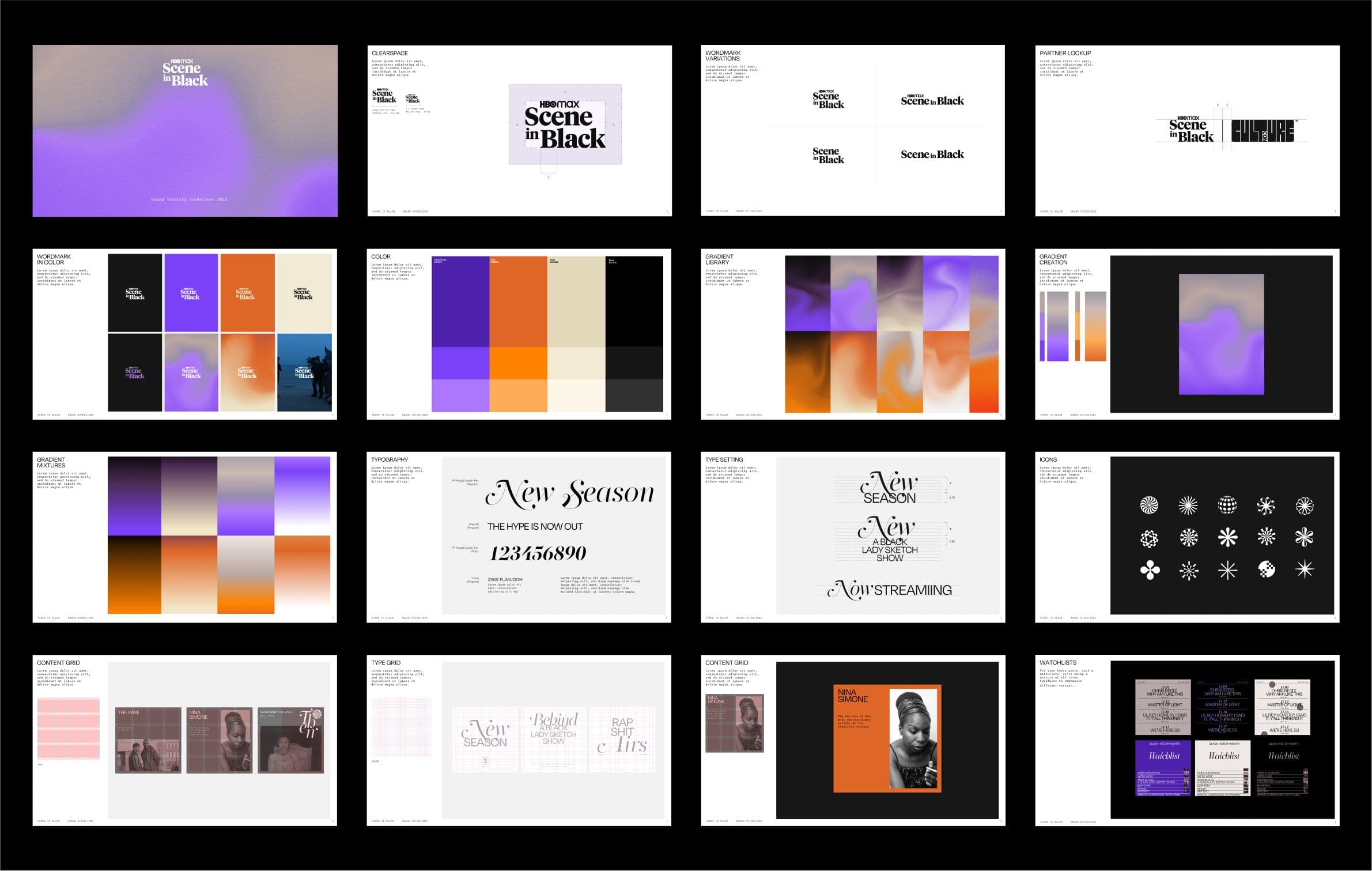Click the spoked wheel icon with dashed rim
This screenshot has height=871, width=1372.
[x=1304, y=506]
